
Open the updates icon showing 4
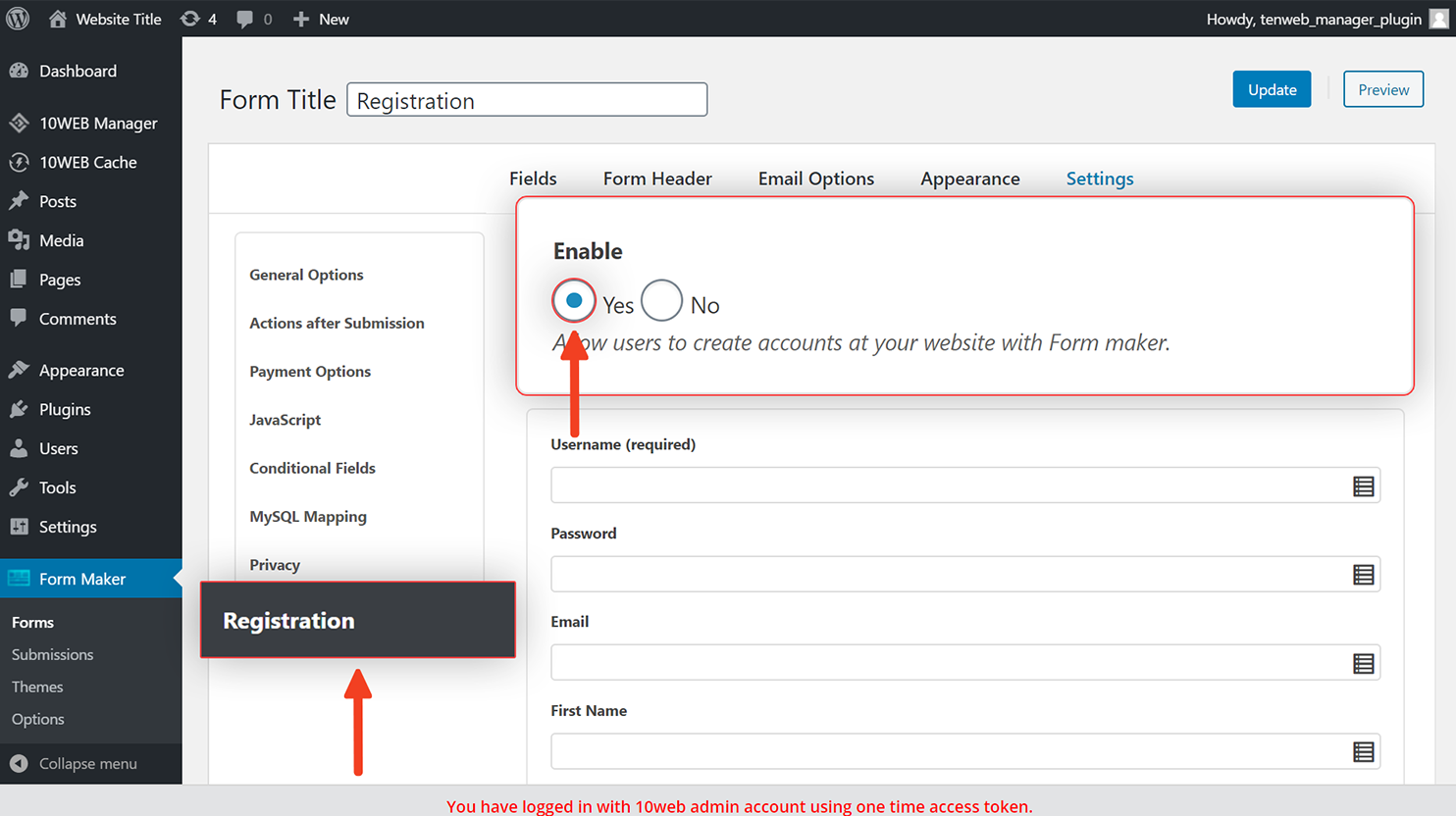[x=190, y=19]
